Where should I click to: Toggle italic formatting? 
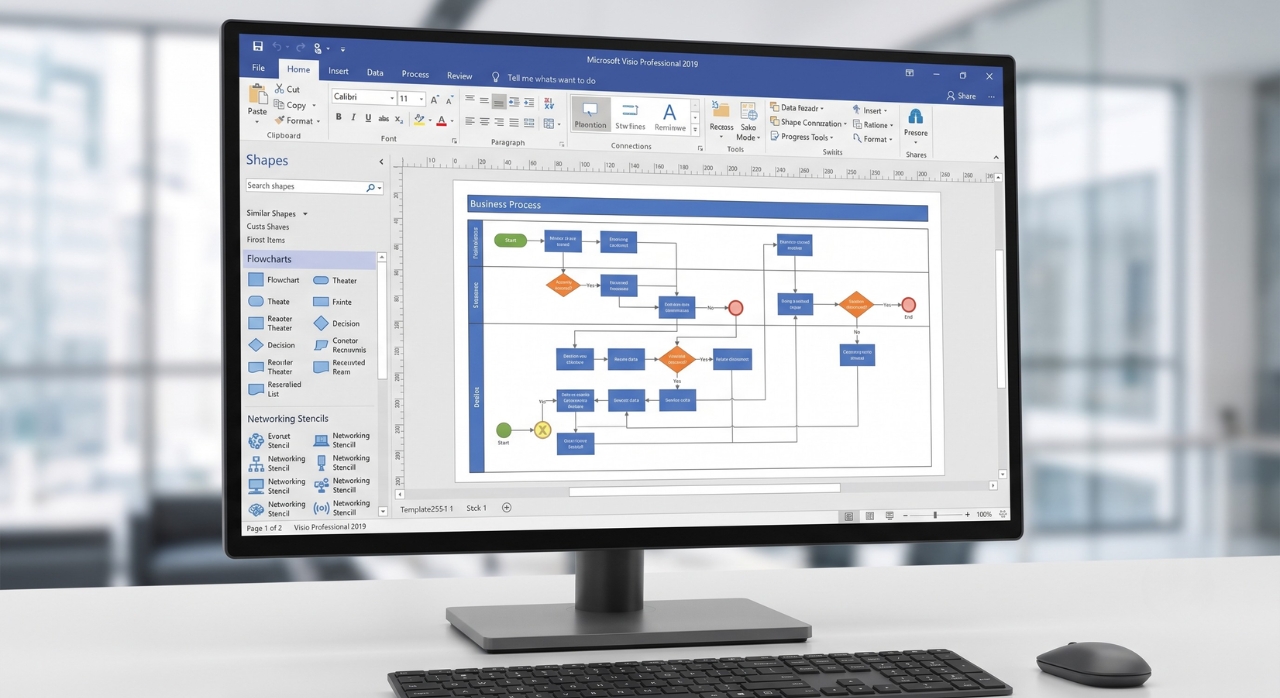(353, 118)
